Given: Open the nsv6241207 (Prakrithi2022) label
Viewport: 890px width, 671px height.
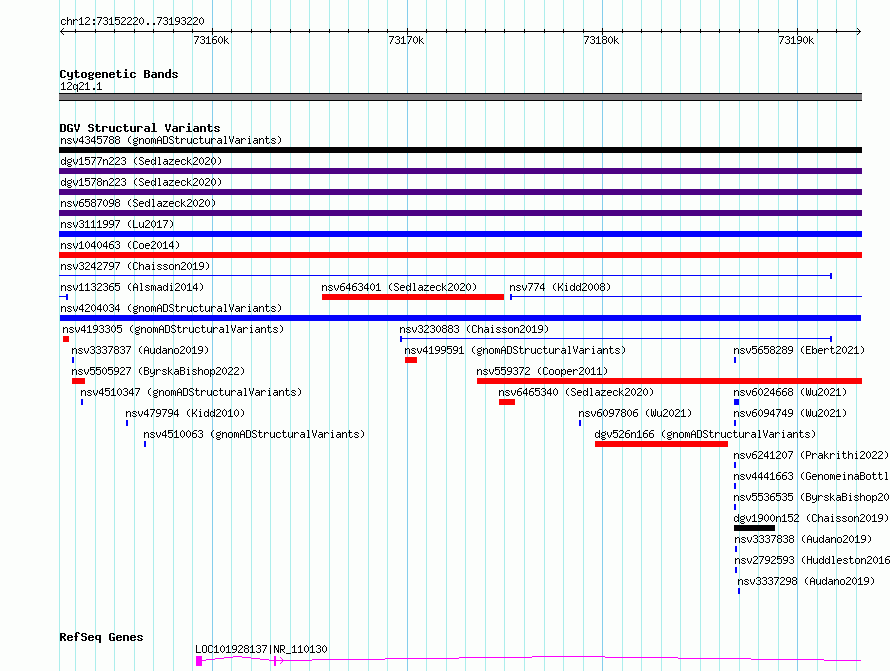Looking at the screenshot, I should coord(811,455).
